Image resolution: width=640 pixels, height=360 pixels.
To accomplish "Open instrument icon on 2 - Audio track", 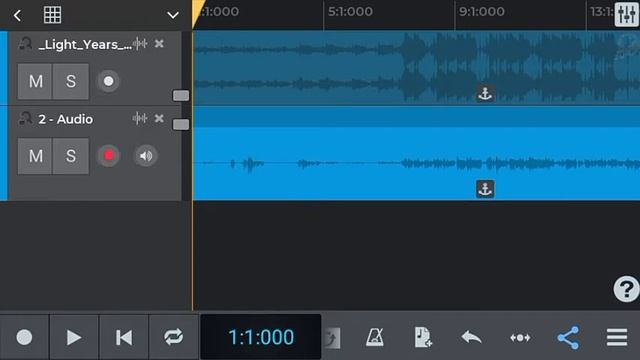I will click(x=25, y=118).
